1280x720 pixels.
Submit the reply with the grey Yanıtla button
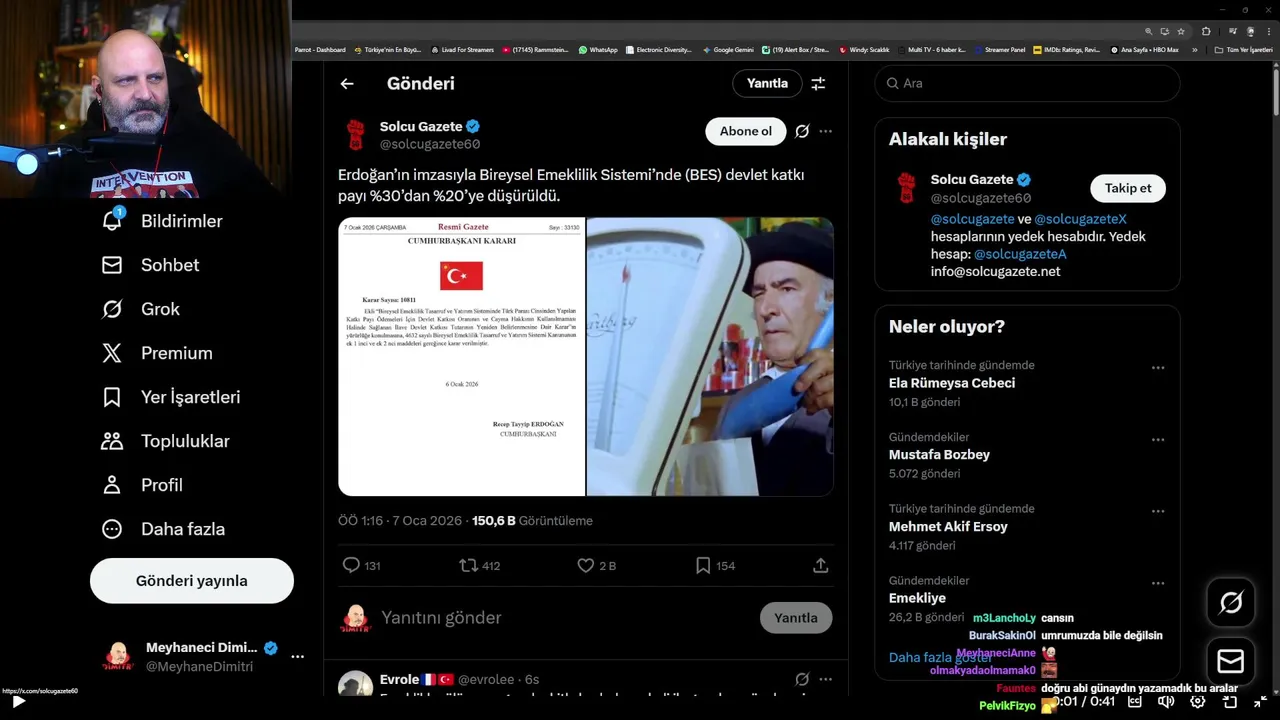tap(796, 618)
